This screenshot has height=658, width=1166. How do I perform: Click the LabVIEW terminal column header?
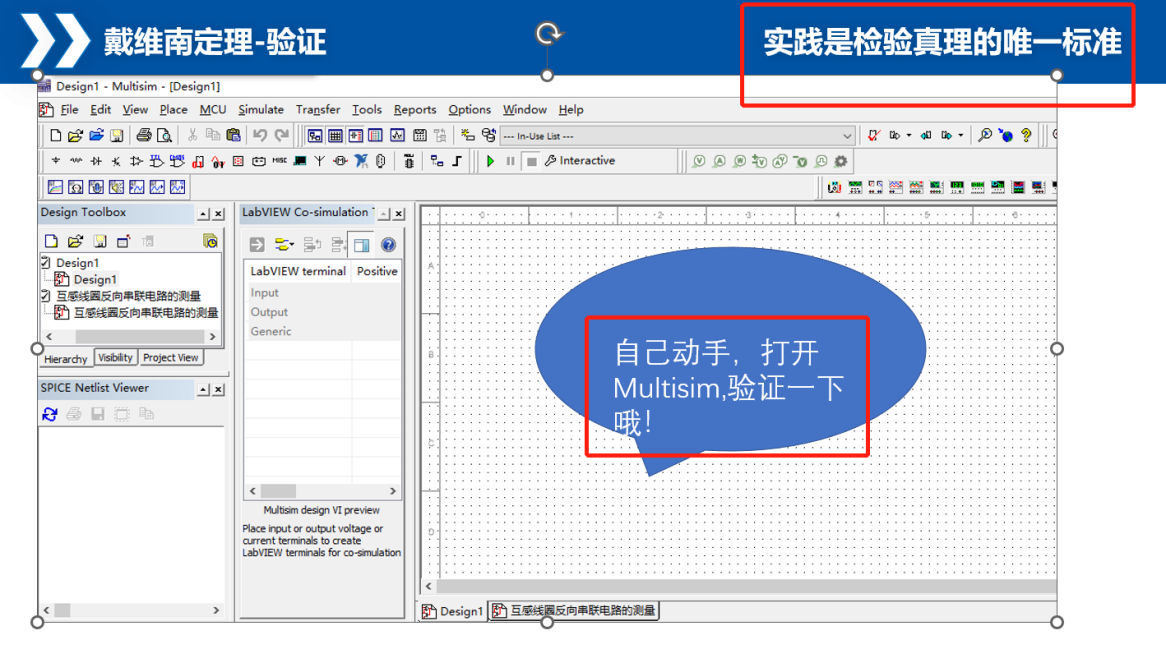tap(297, 271)
